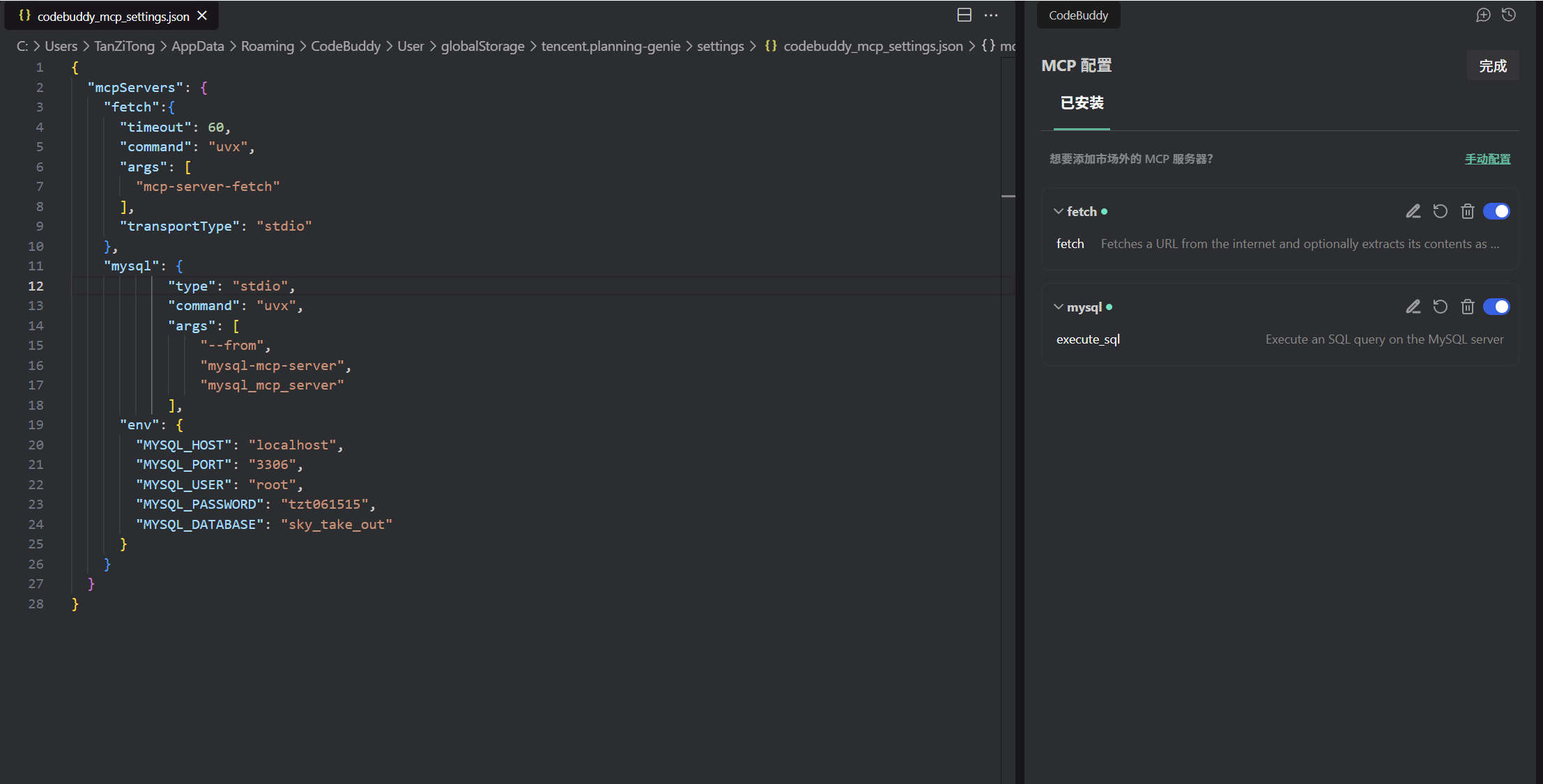Split the editor layout
This screenshot has width=1543, height=784.
point(964,15)
